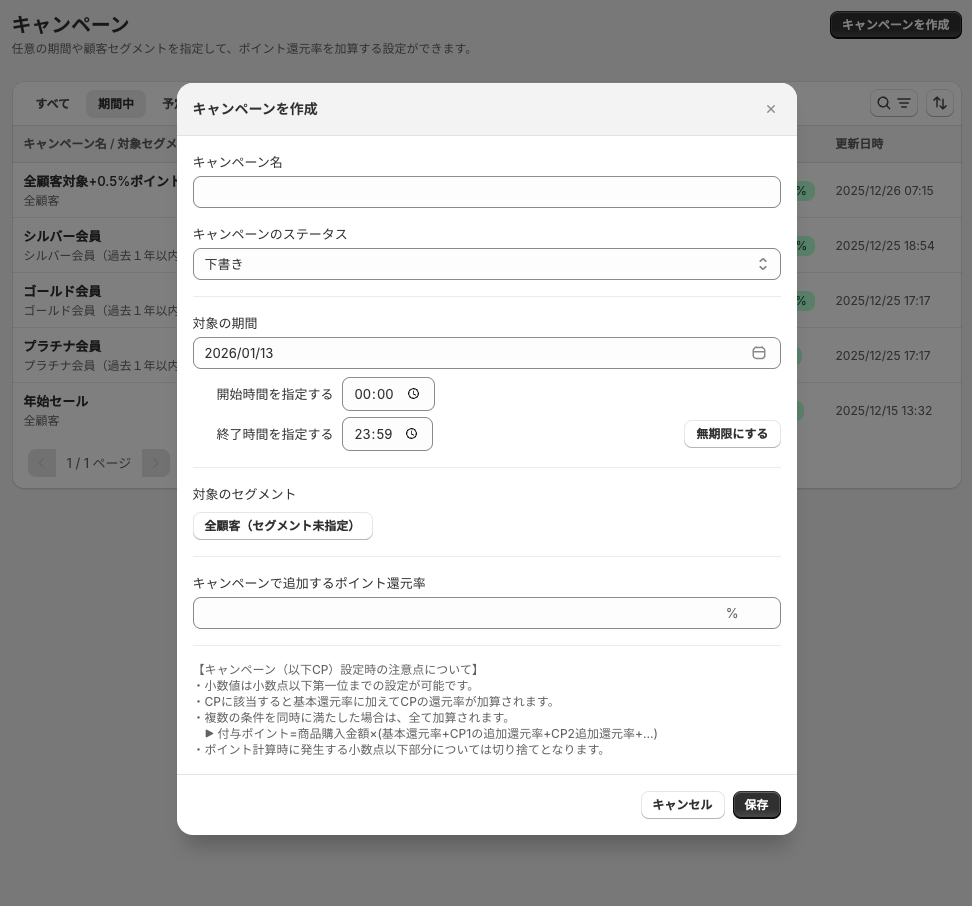
Task: Go to previous page arrow in pagination
Action: pyautogui.click(x=42, y=463)
